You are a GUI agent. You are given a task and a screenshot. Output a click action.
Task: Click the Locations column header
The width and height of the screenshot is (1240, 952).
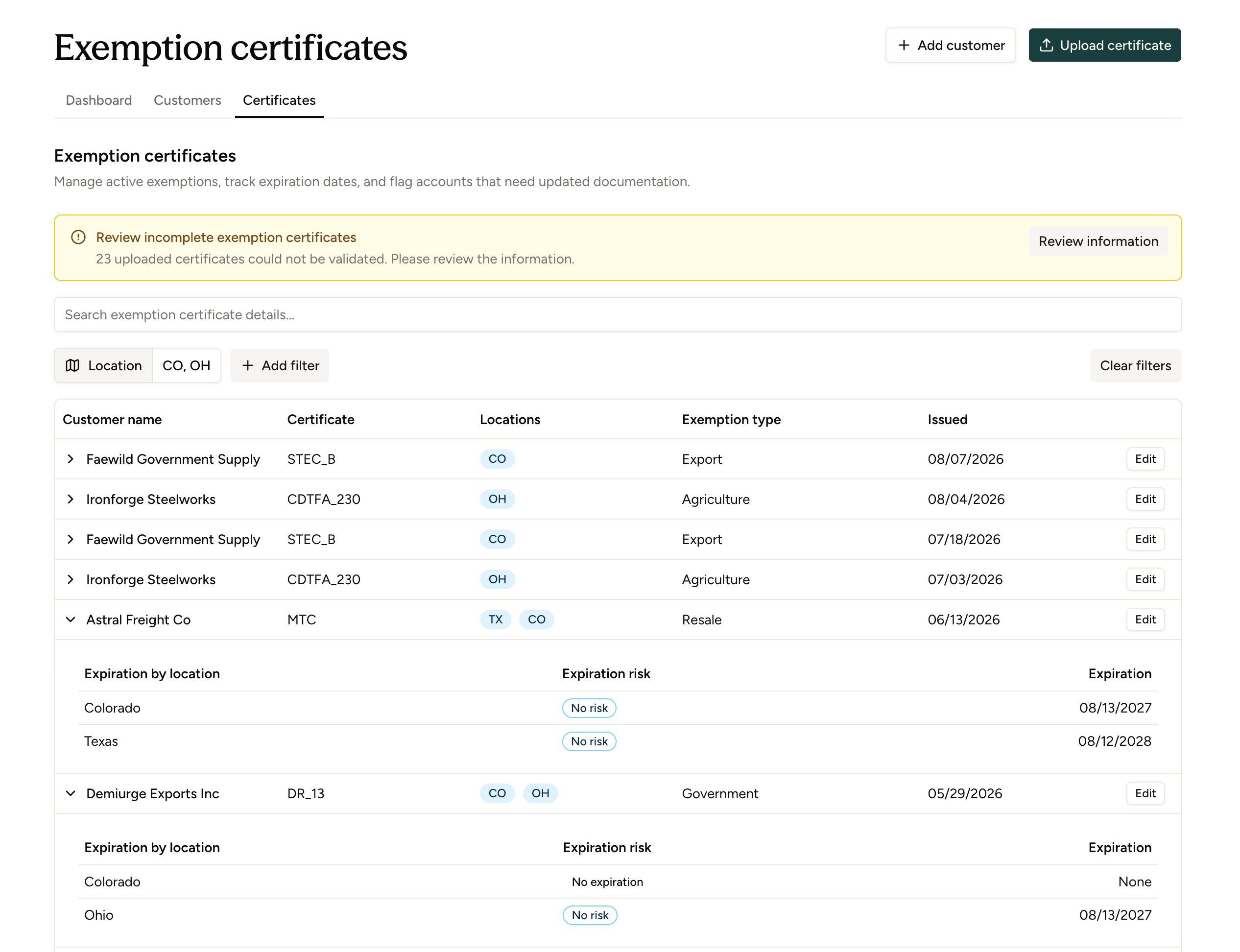pos(510,420)
